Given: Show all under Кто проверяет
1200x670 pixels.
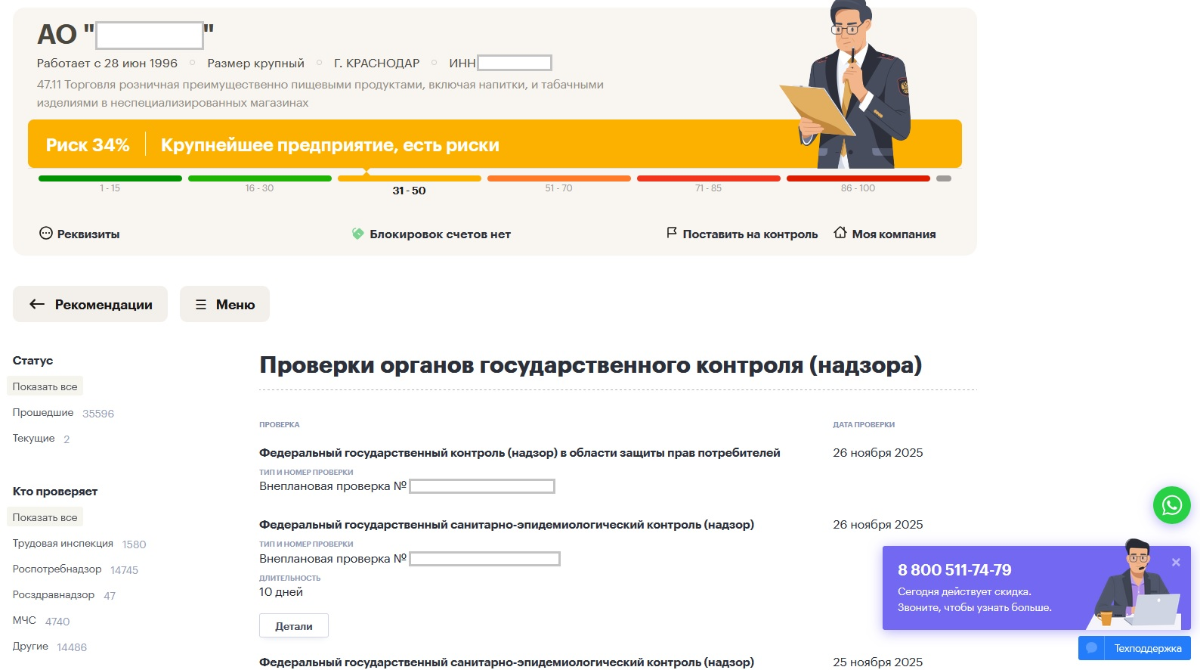Looking at the screenshot, I should click(x=44, y=518).
